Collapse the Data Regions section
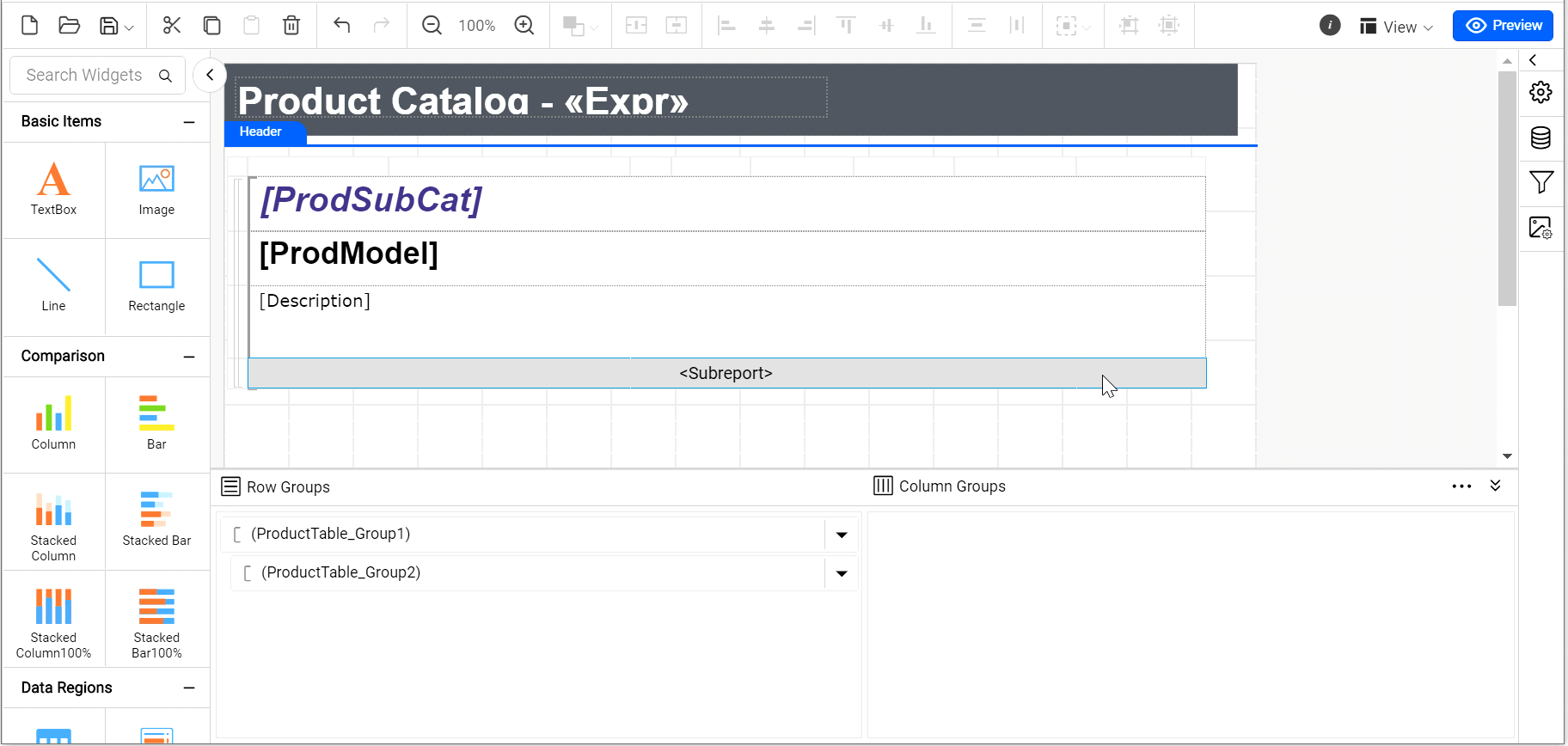Viewport: 1568px width, 746px height. [x=189, y=688]
